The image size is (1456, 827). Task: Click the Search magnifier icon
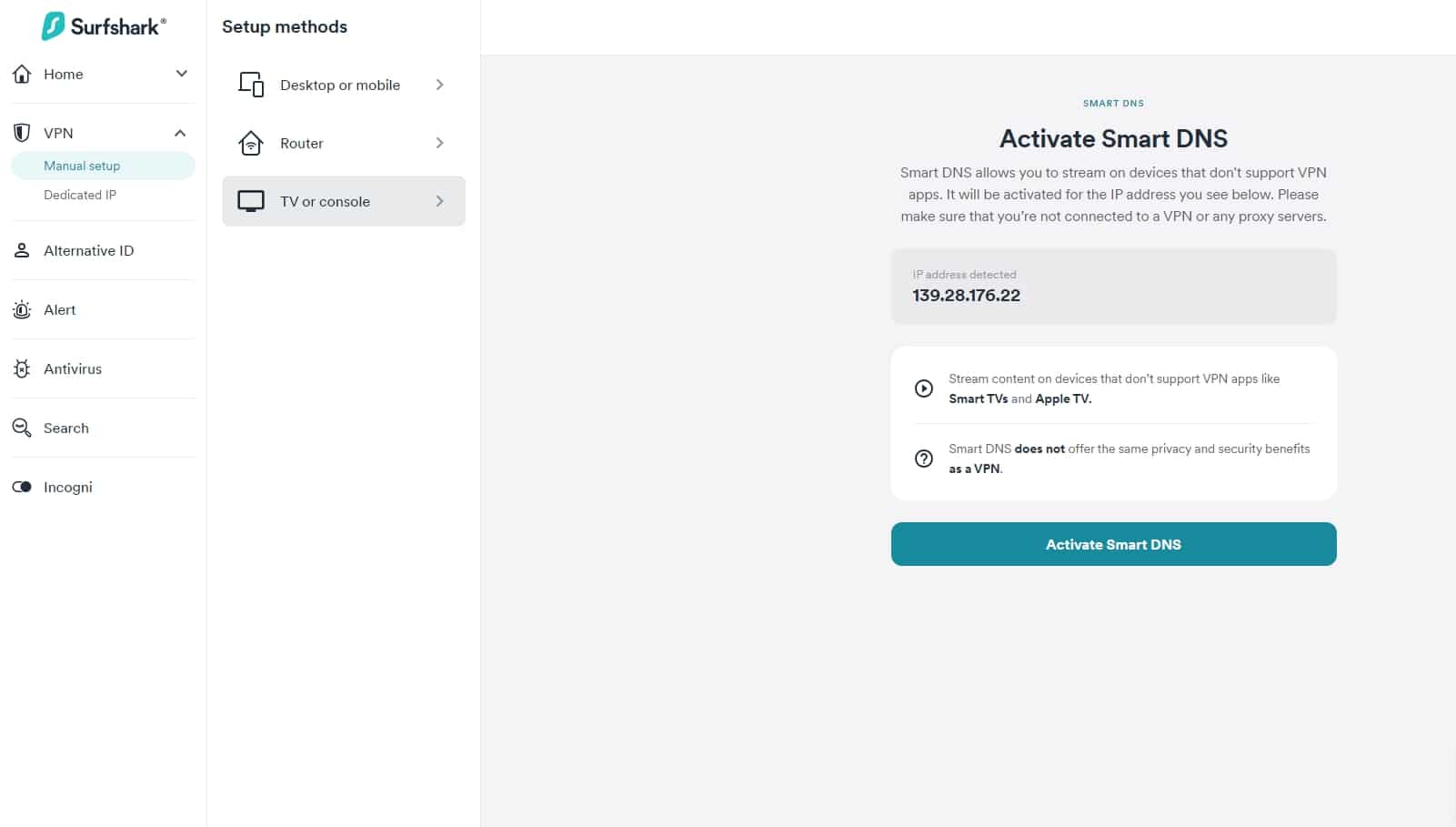22,428
